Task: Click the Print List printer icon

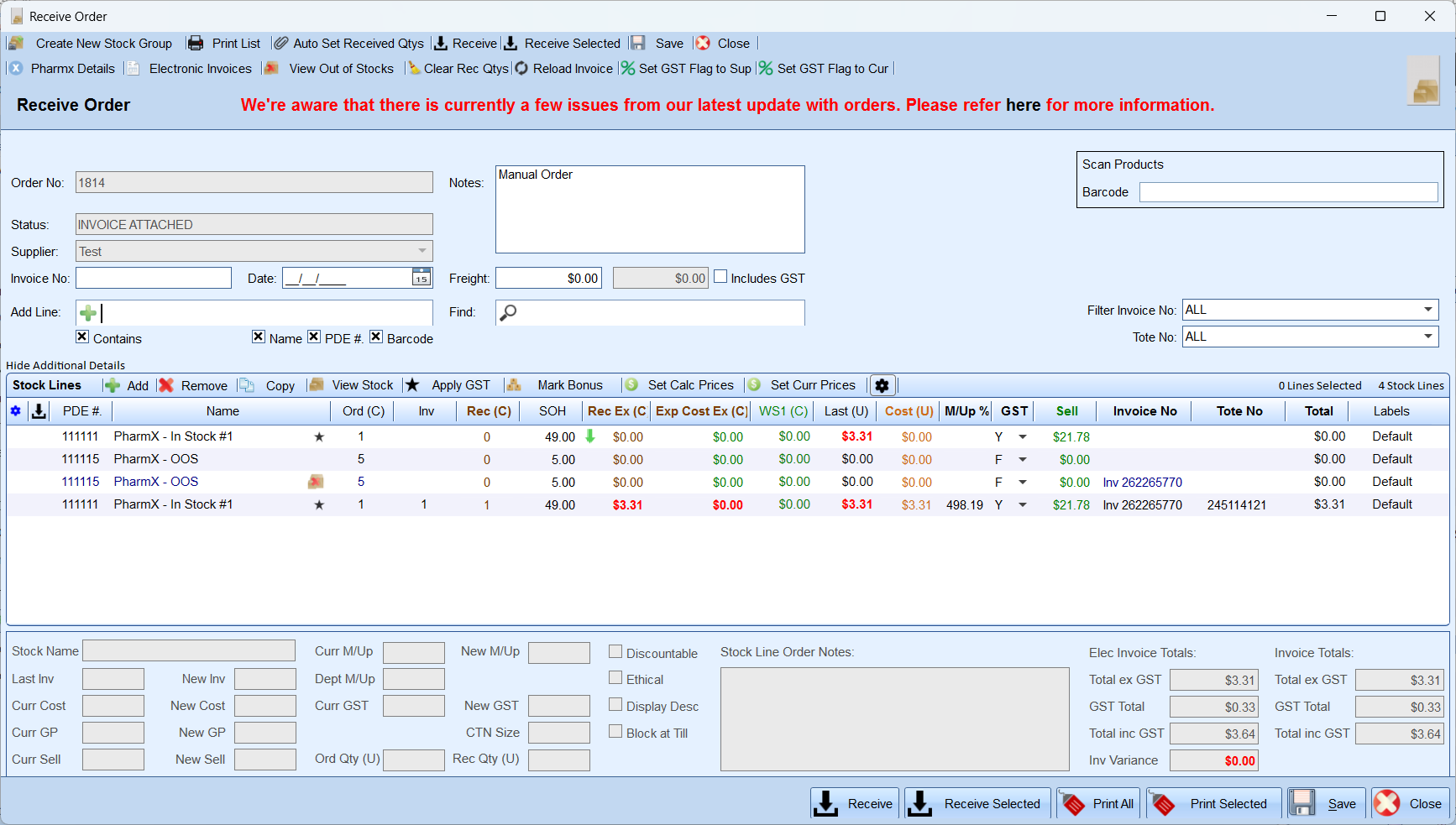Action: click(x=196, y=44)
